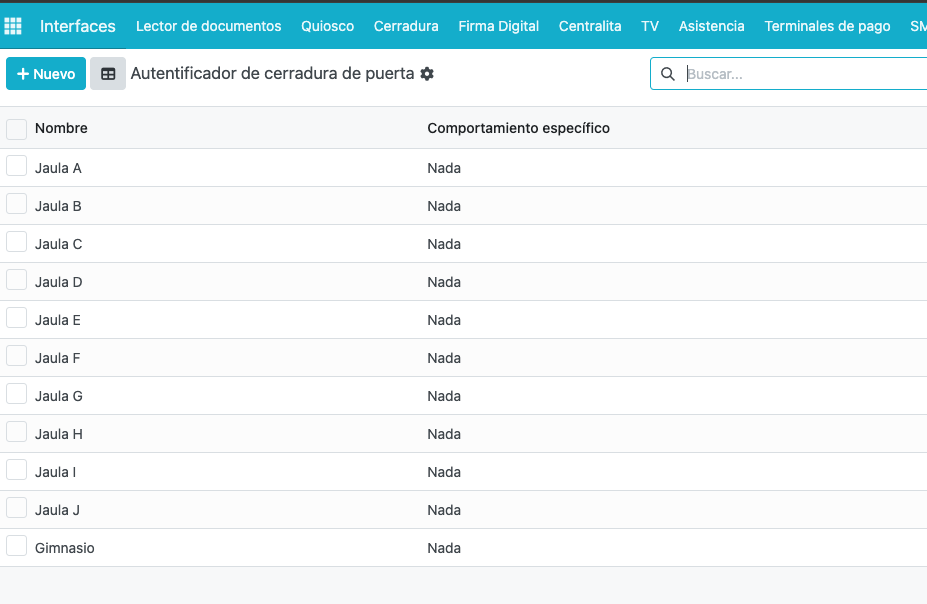Open the Asistencia menu

(x=711, y=26)
